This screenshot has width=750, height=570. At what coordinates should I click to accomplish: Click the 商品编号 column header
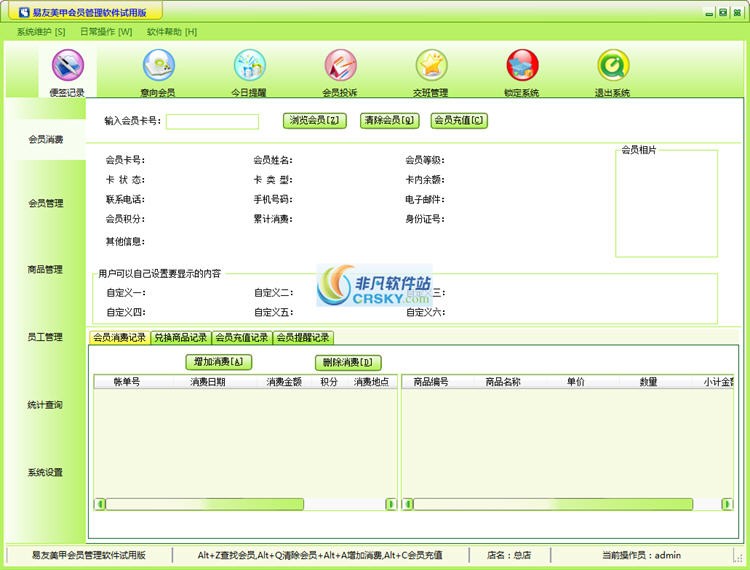(x=431, y=382)
